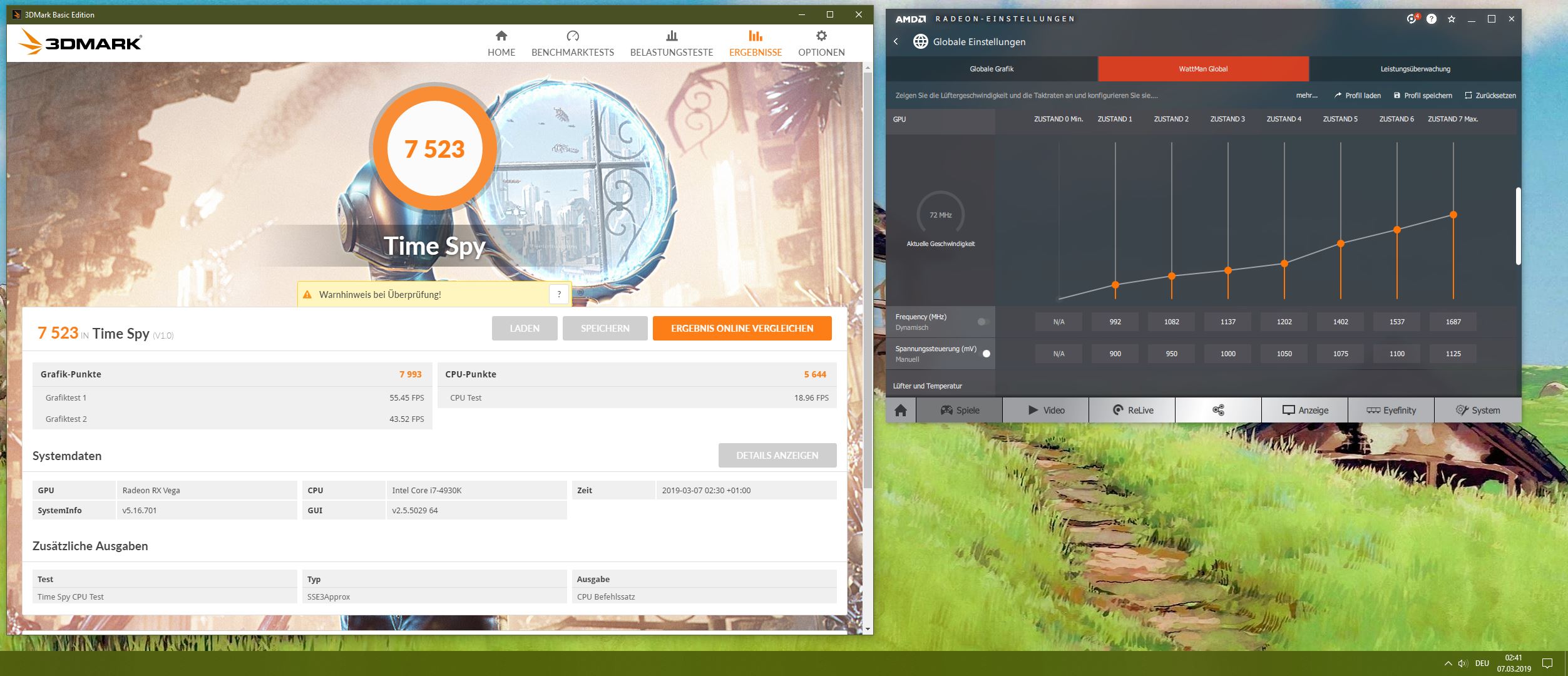This screenshot has width=1568, height=676.
Task: Switch to Leistungsüberwachung tab
Action: tap(1415, 69)
